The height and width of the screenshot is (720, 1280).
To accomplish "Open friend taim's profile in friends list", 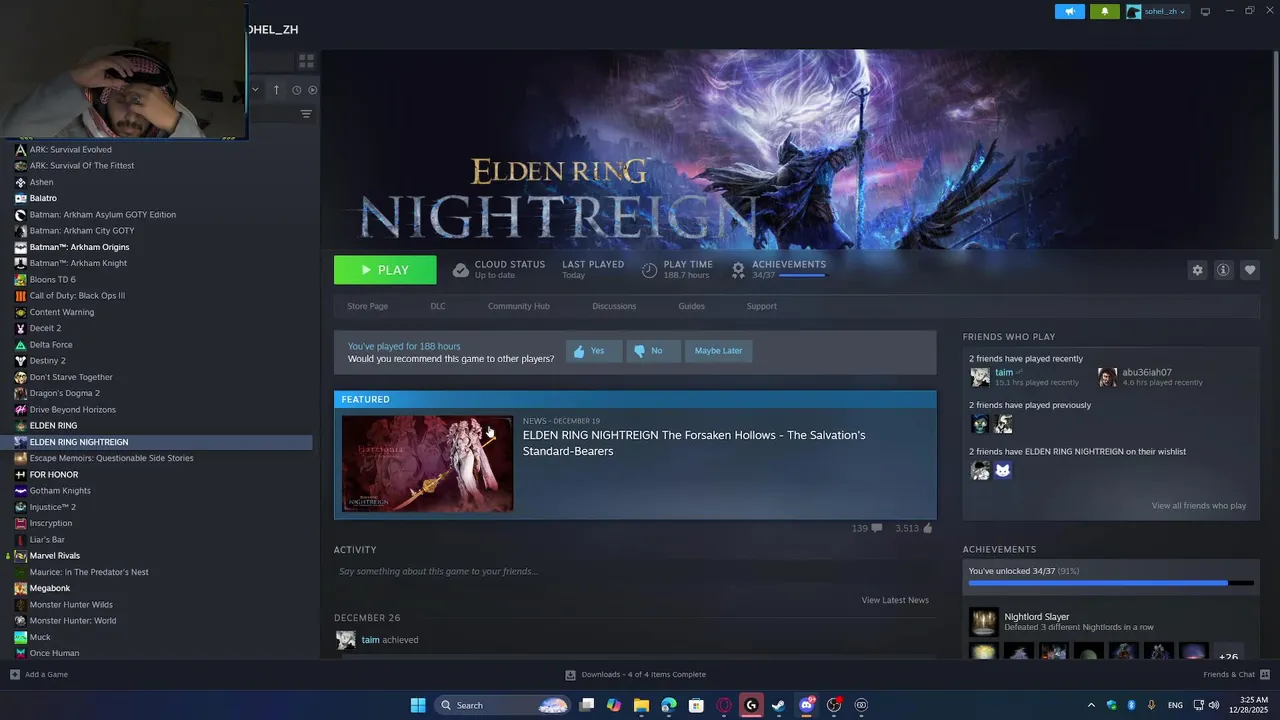I will 1004,372.
